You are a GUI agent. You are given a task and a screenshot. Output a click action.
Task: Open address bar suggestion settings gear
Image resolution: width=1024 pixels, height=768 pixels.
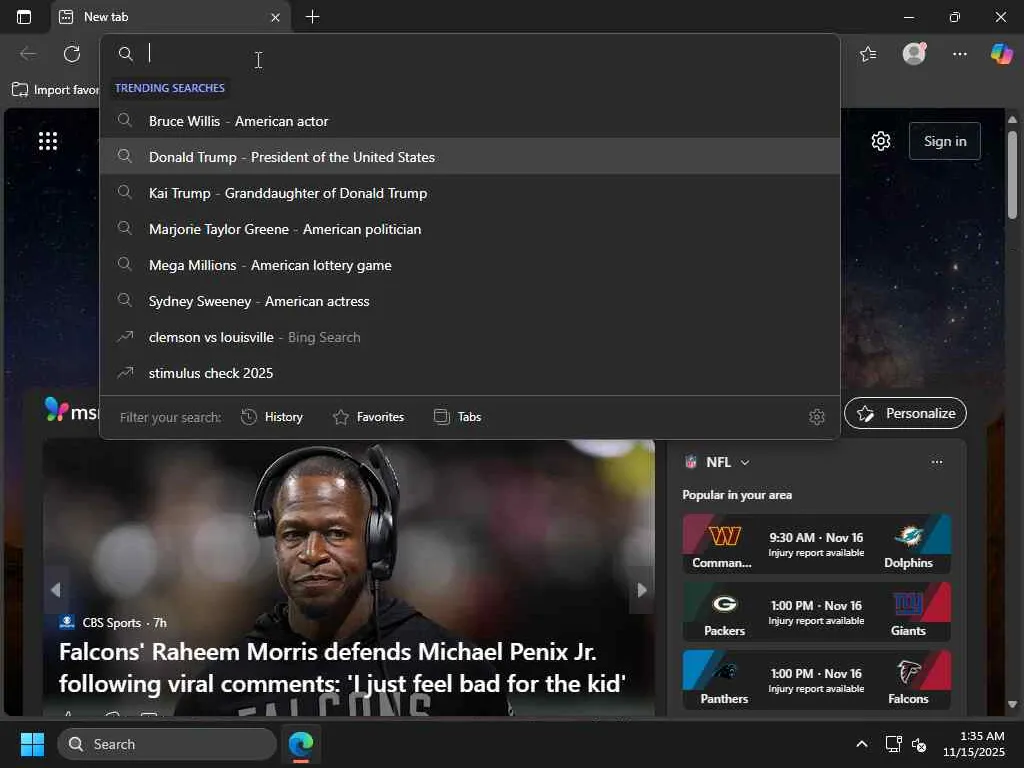816,417
